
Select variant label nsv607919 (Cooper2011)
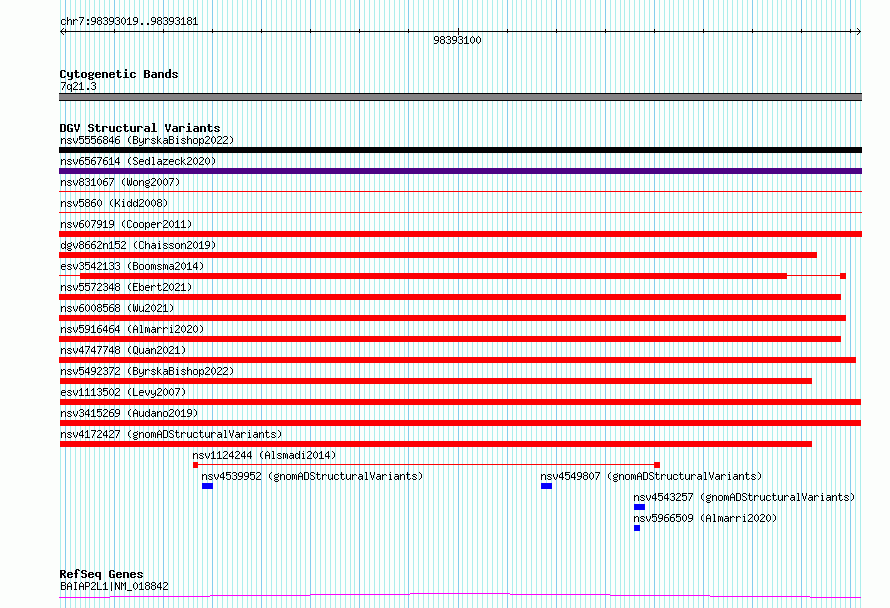[126, 224]
